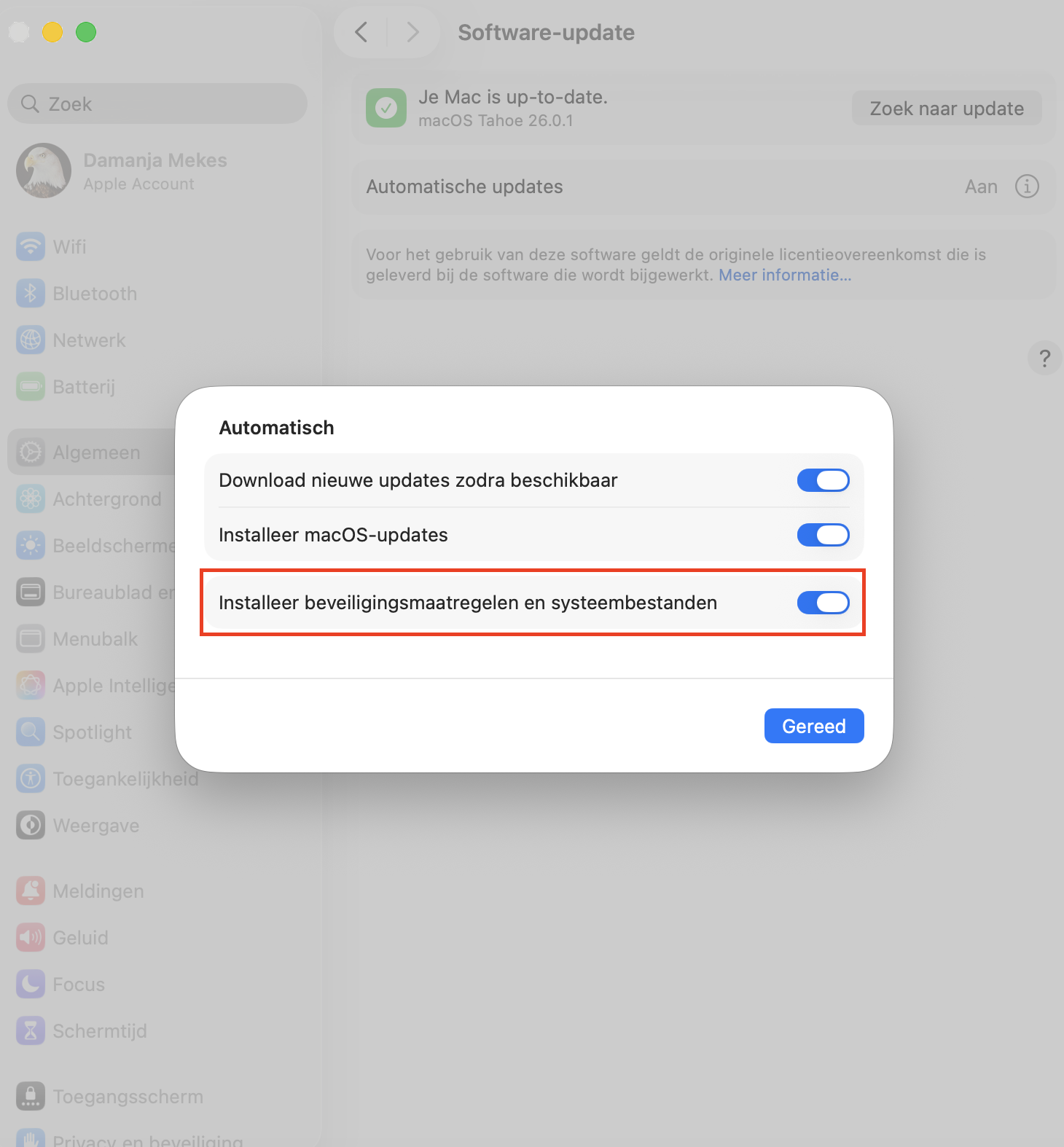Click the forward navigation chevron
The image size is (1064, 1147).
coord(412,32)
